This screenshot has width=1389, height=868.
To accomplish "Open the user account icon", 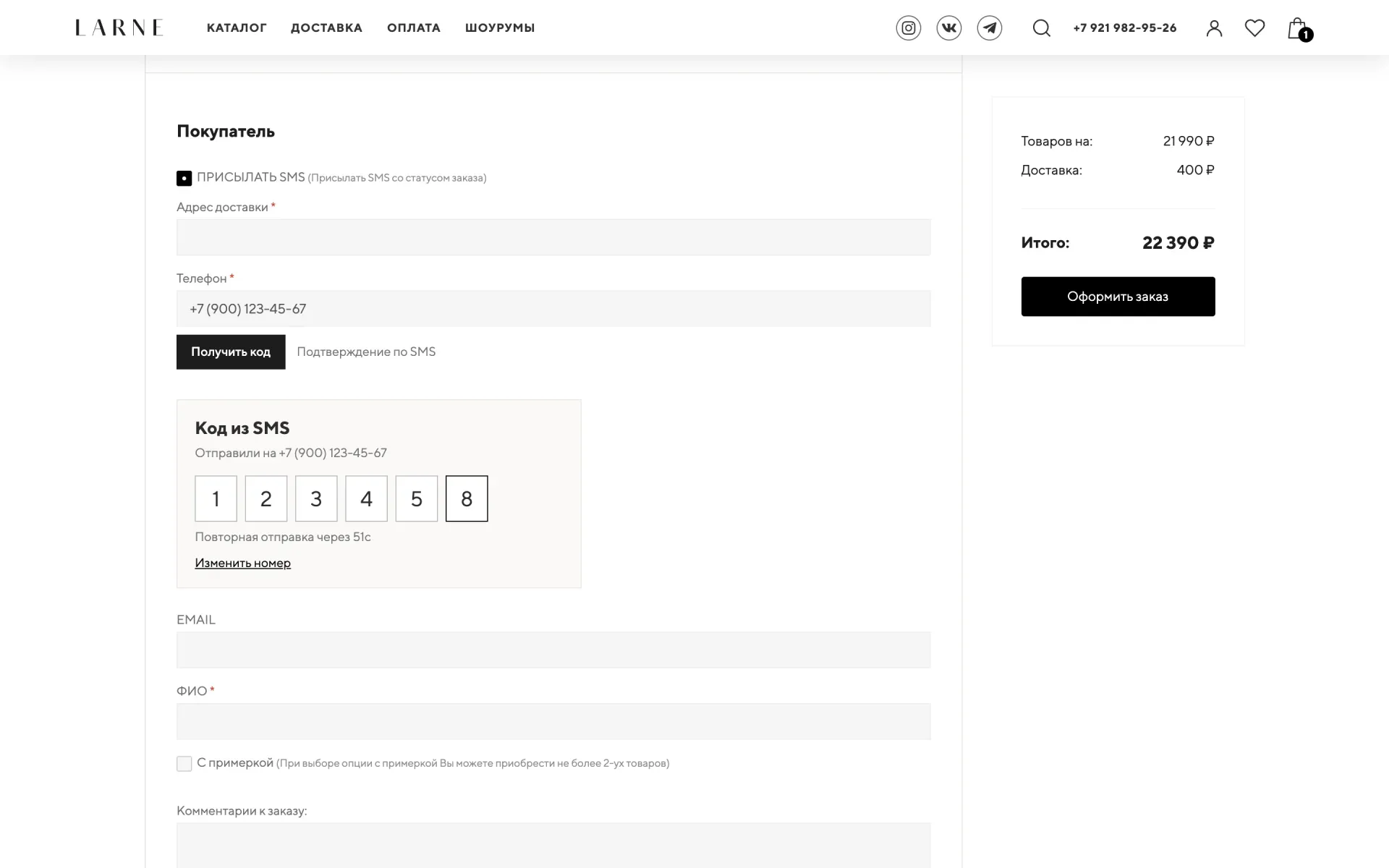I will tap(1215, 28).
